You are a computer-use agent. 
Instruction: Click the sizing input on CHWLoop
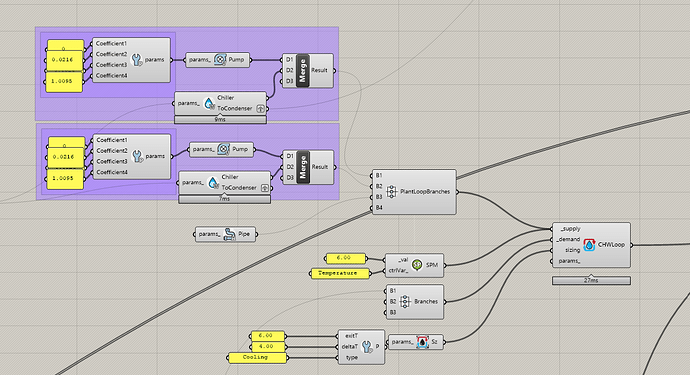point(573,250)
